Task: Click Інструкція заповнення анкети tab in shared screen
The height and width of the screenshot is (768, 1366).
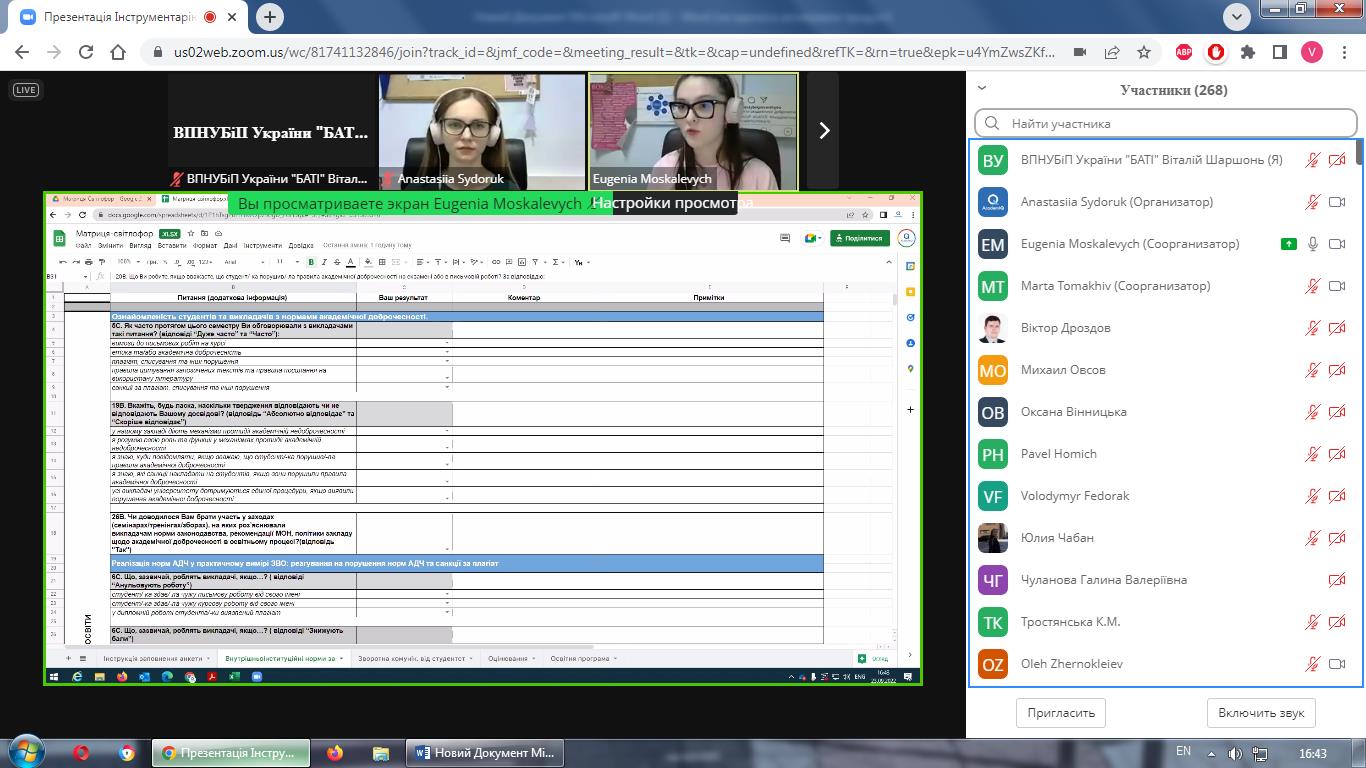Action: (154, 658)
